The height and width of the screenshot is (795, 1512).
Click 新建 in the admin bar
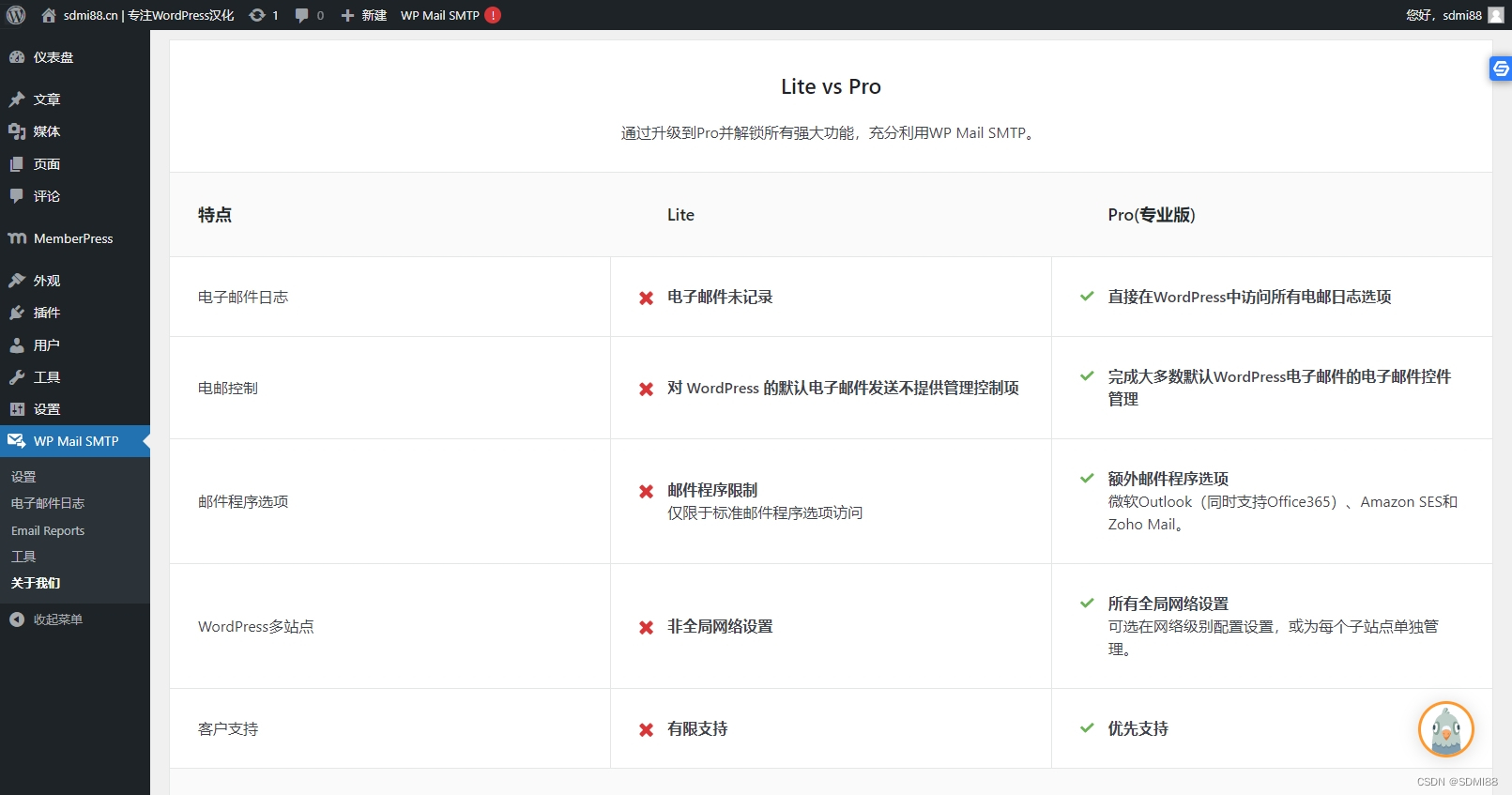374,15
